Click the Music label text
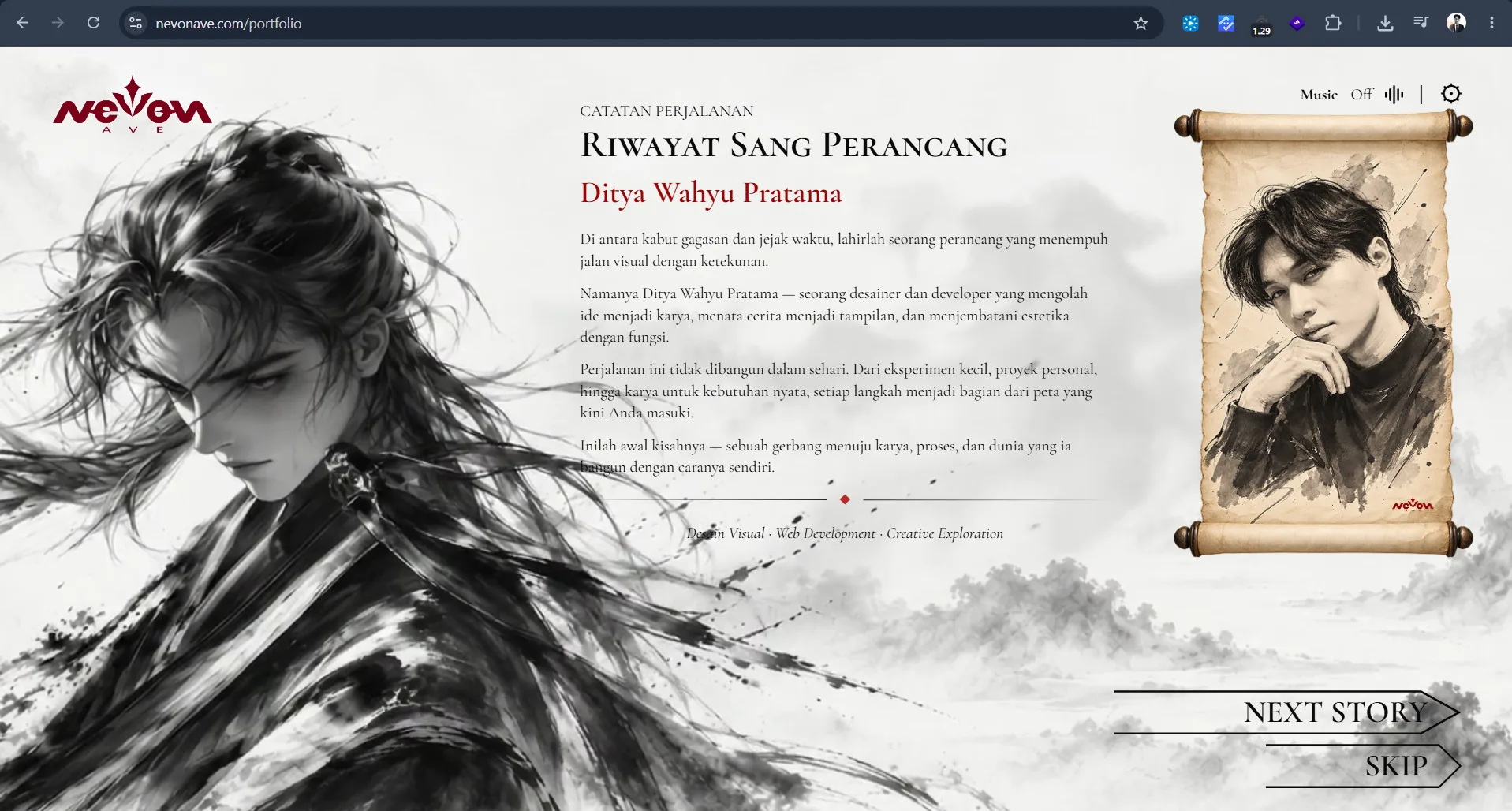1512x811 pixels. point(1319,95)
